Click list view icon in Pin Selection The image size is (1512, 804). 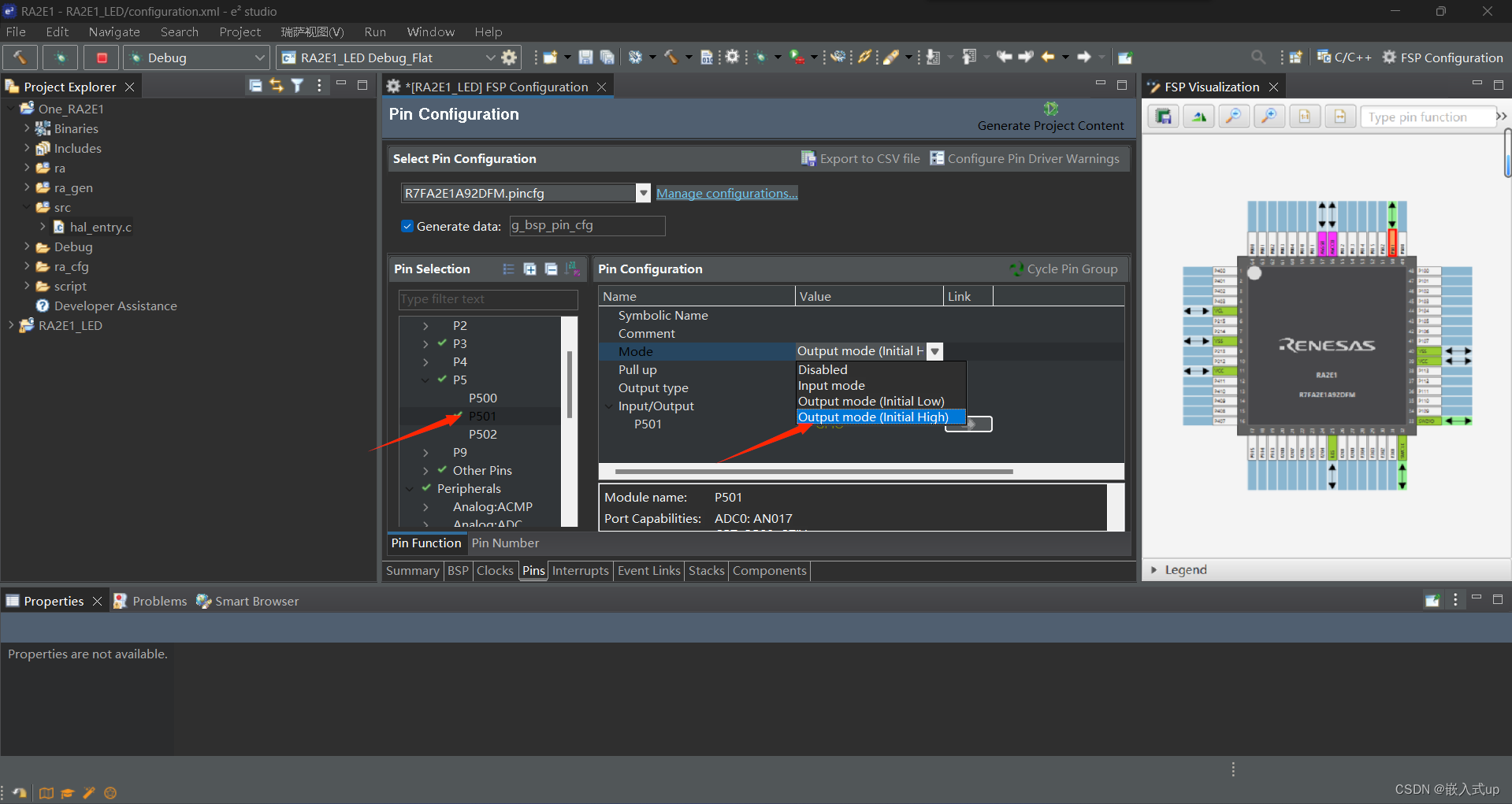tap(508, 269)
